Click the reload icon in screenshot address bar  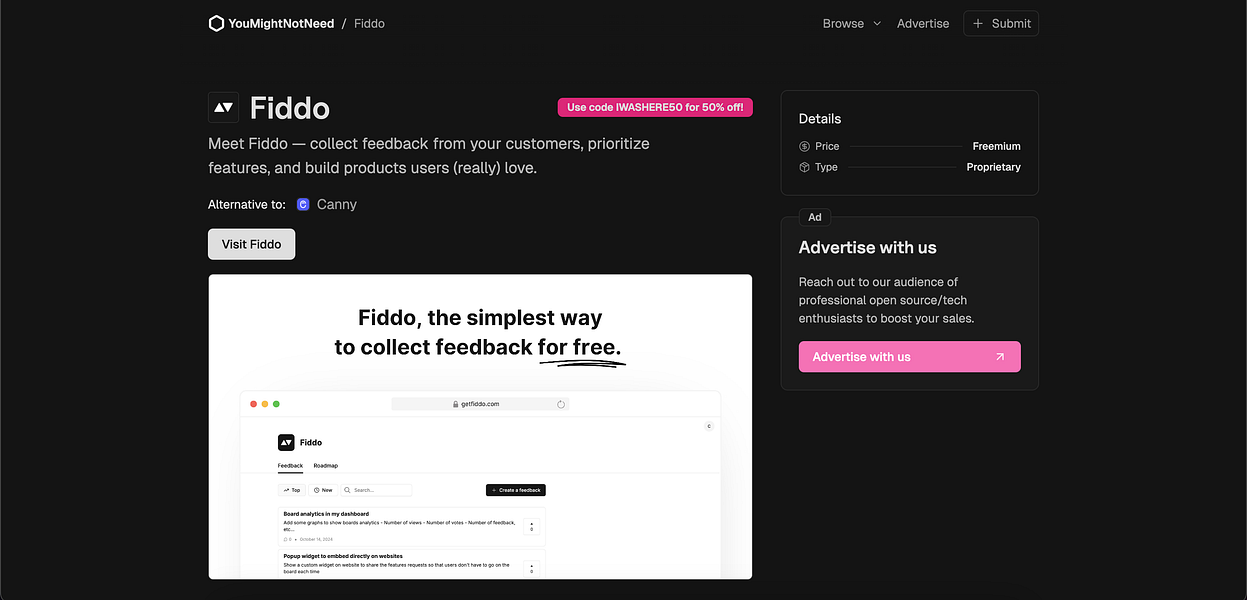coord(561,404)
